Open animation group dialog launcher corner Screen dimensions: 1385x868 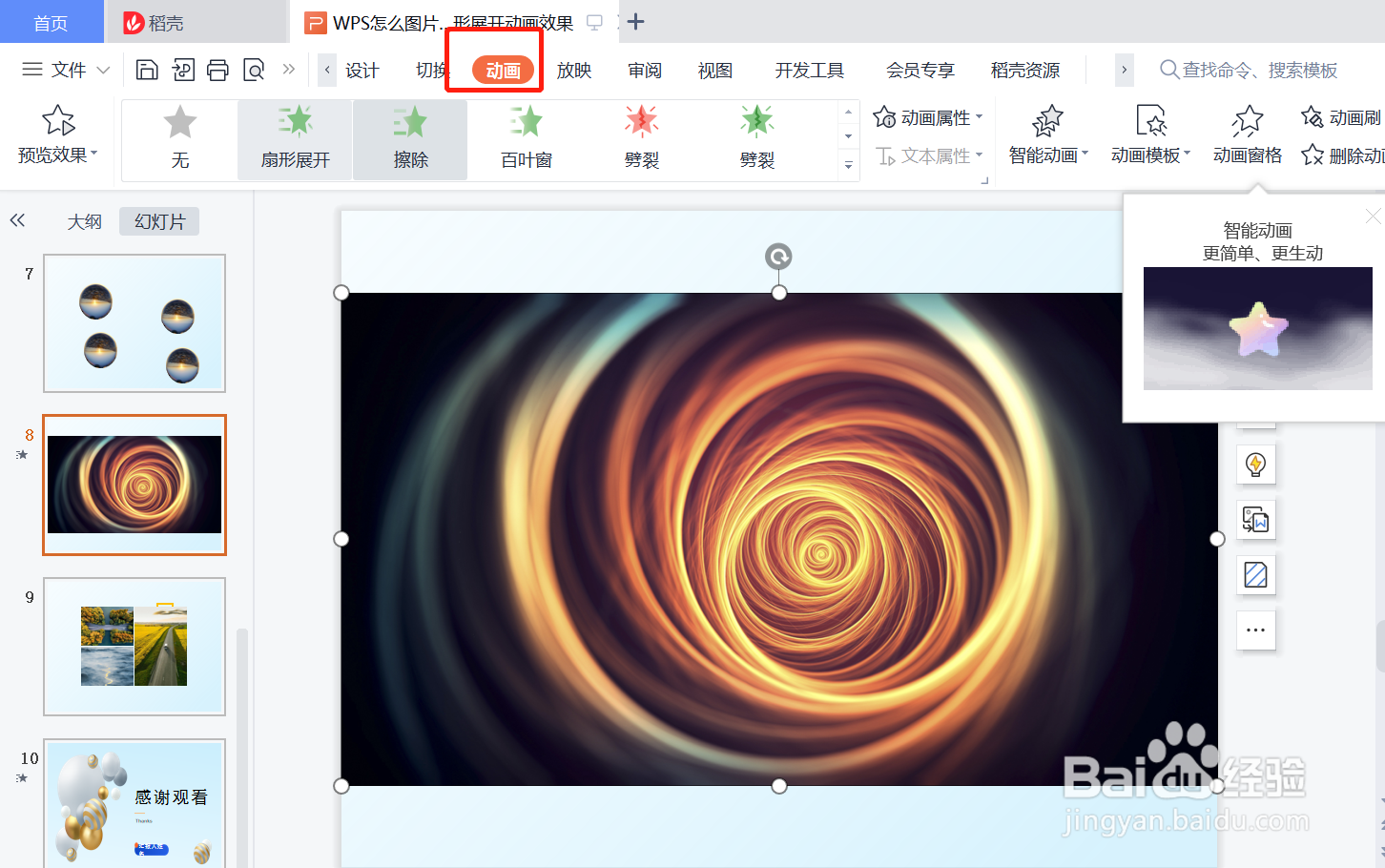click(x=984, y=179)
